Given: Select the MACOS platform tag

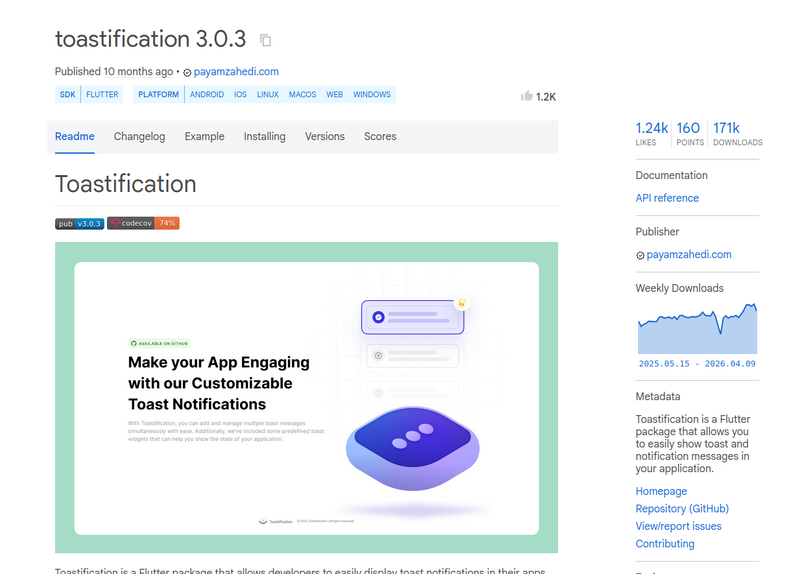Looking at the screenshot, I should tap(303, 94).
